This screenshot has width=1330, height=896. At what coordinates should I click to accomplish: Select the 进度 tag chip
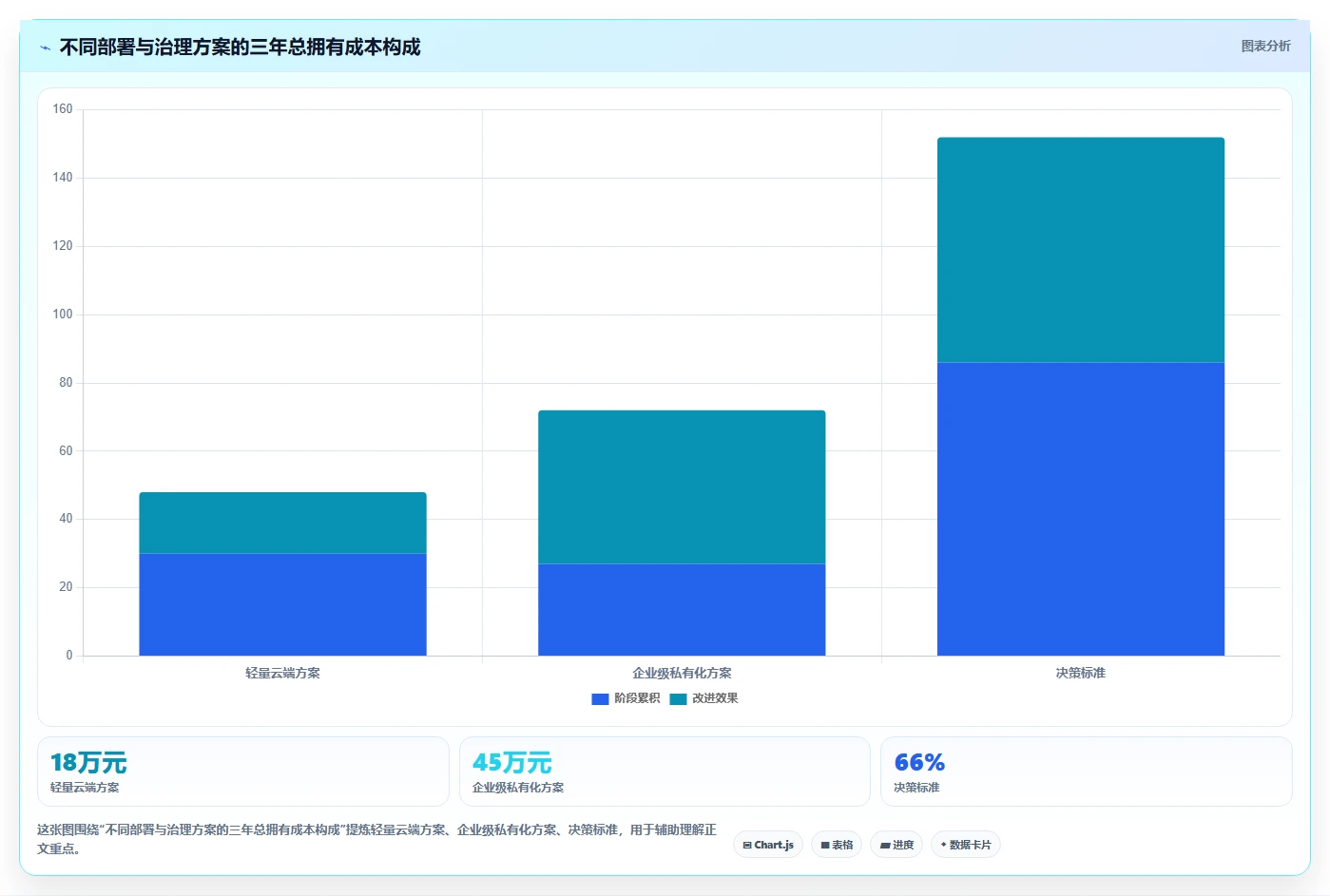(x=896, y=845)
